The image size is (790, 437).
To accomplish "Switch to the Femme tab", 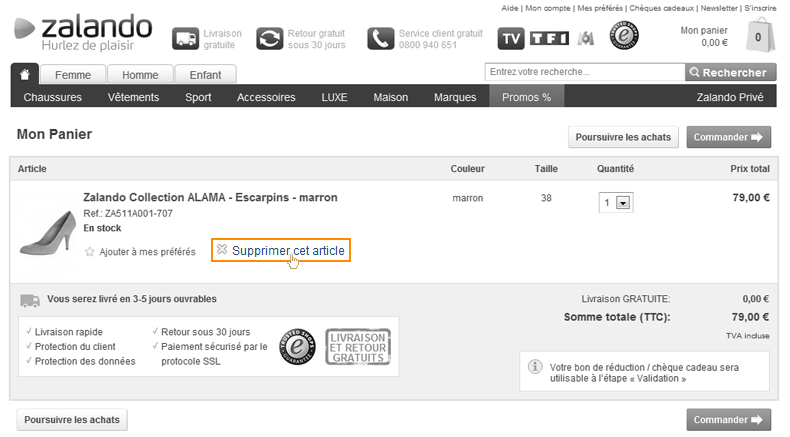I will click(73, 75).
